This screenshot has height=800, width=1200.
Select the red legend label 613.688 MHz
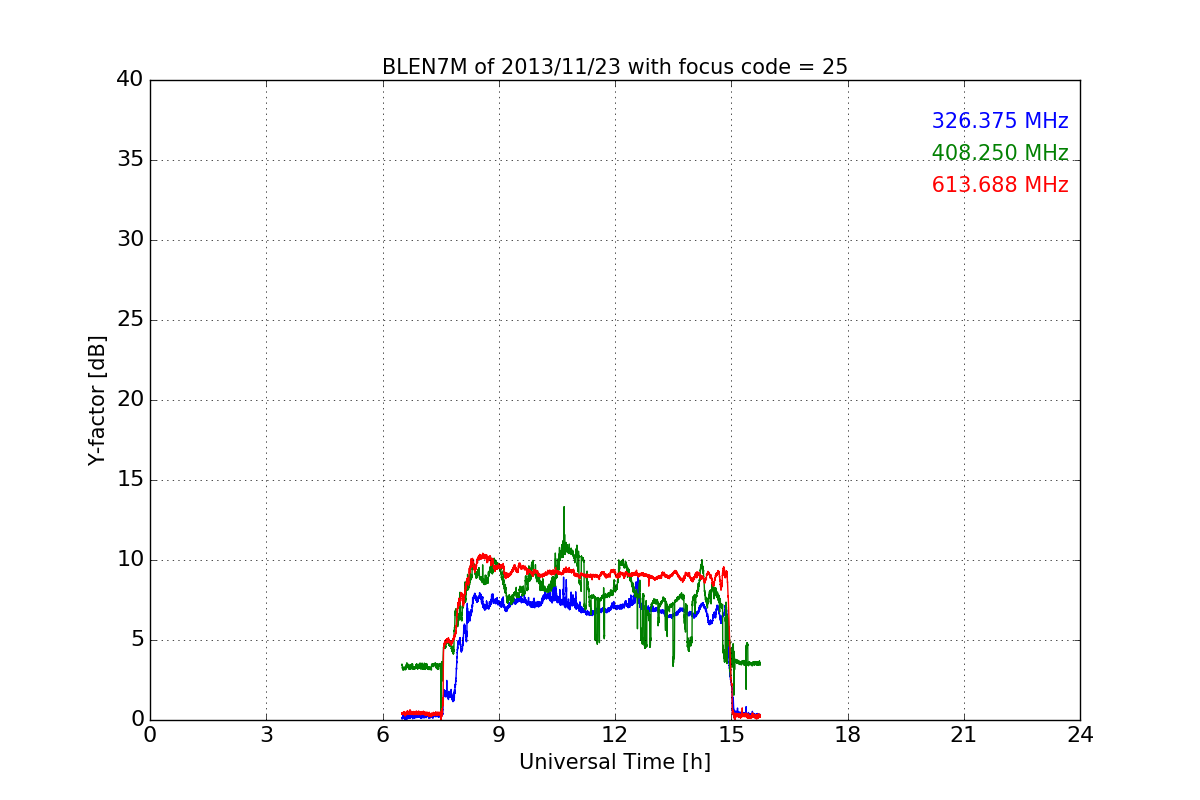(1000, 185)
